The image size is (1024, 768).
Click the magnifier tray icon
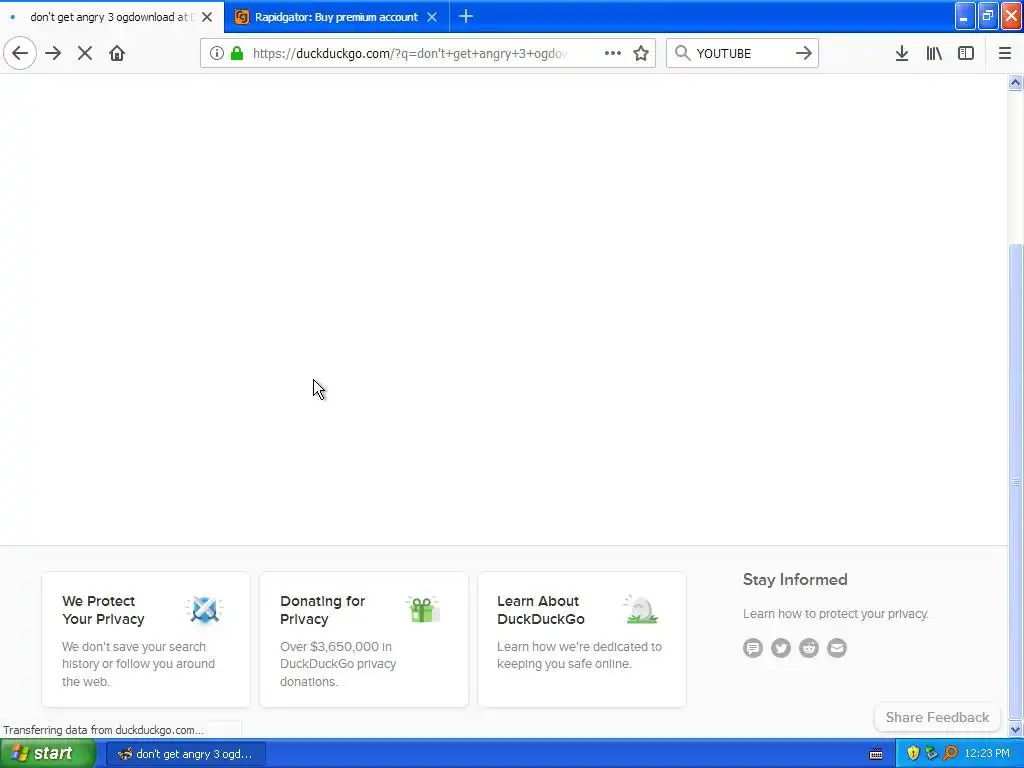pyautogui.click(x=951, y=754)
